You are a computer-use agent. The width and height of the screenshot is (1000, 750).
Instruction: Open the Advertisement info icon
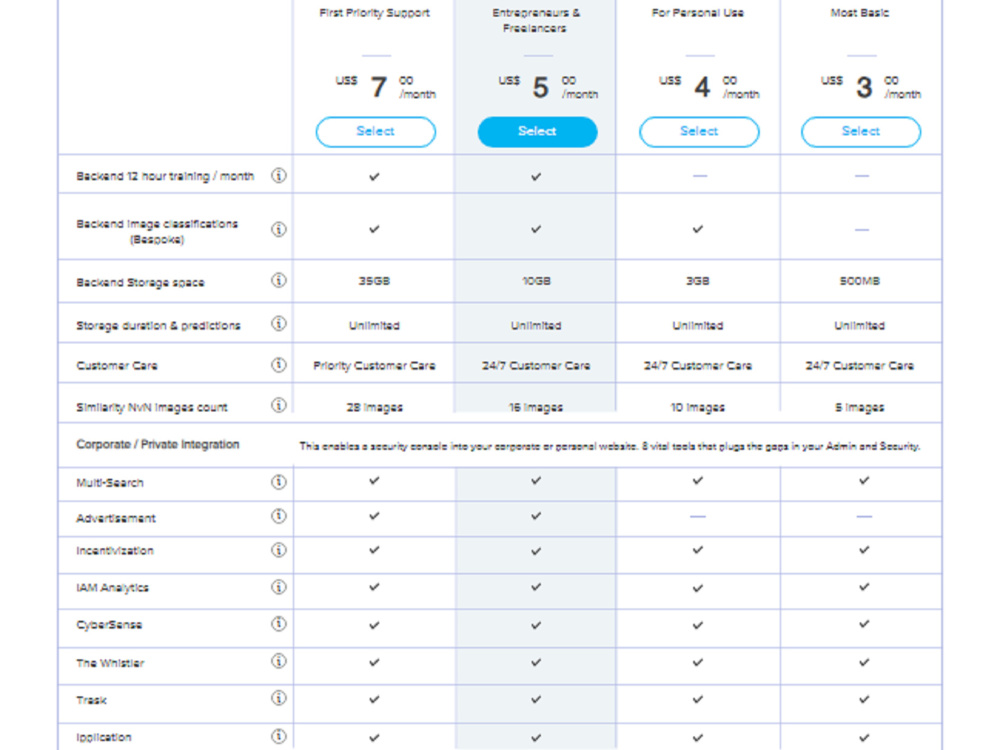279,517
